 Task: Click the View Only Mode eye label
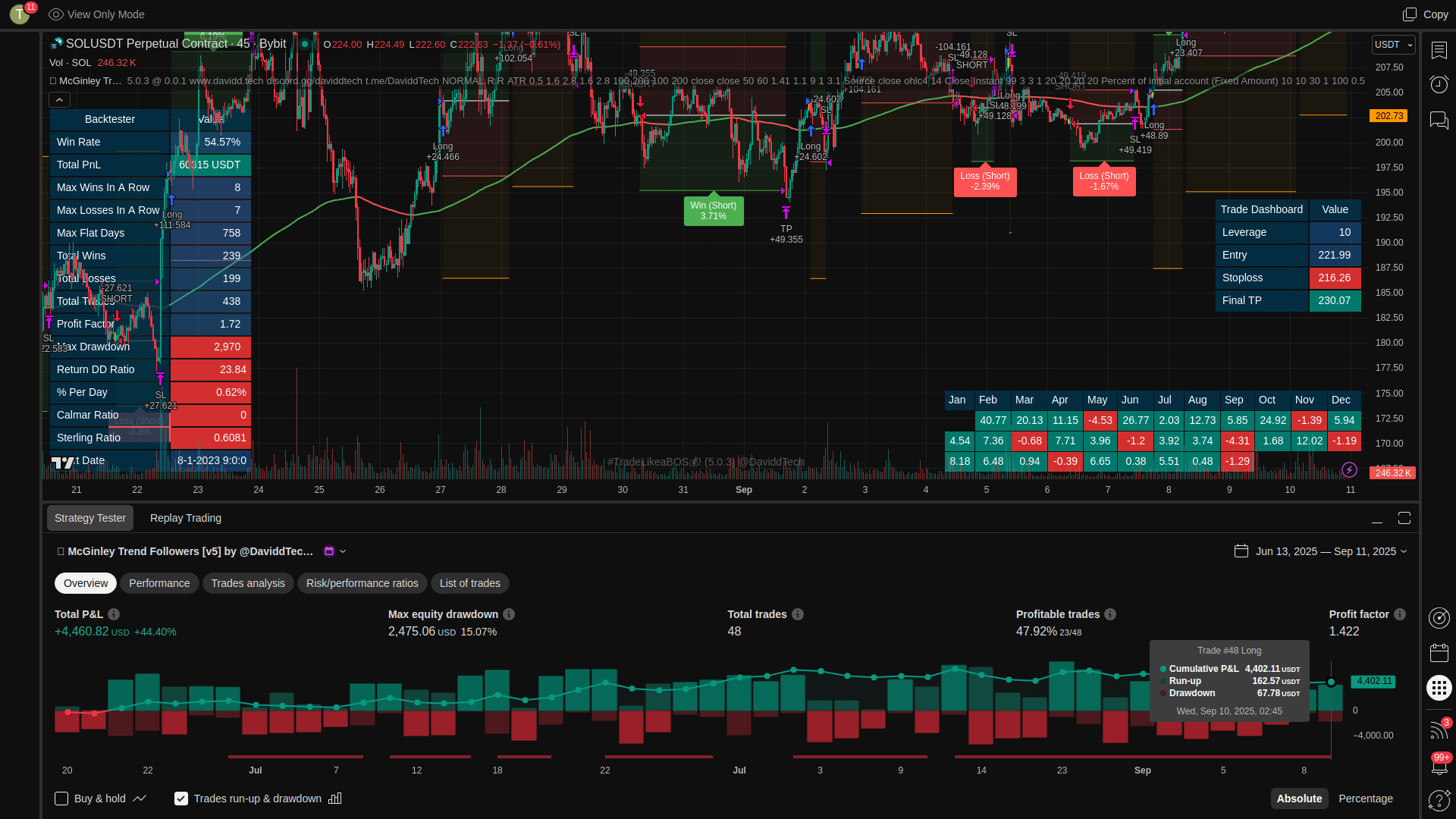pos(96,14)
